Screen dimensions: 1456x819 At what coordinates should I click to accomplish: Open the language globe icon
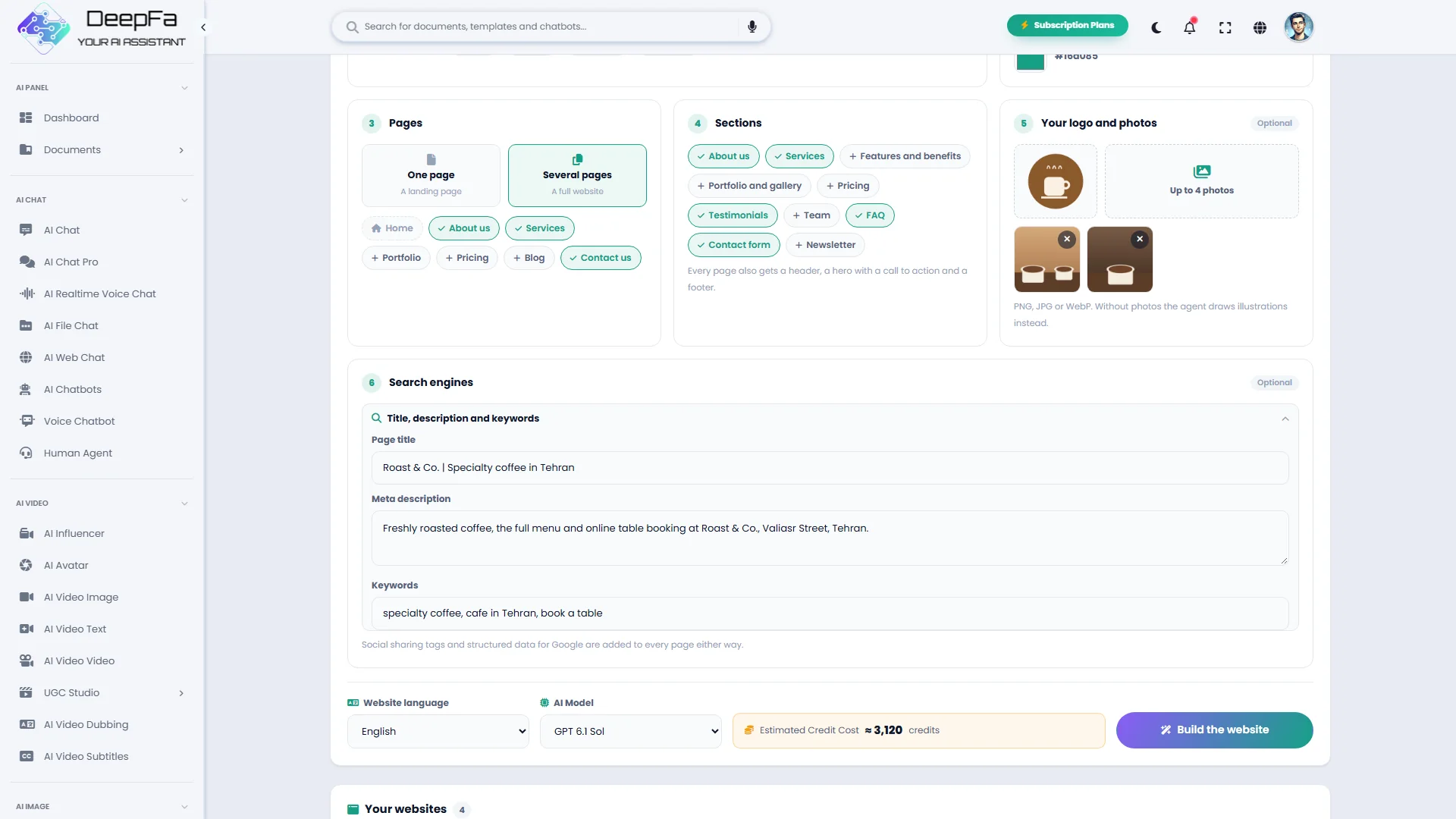pos(1260,27)
